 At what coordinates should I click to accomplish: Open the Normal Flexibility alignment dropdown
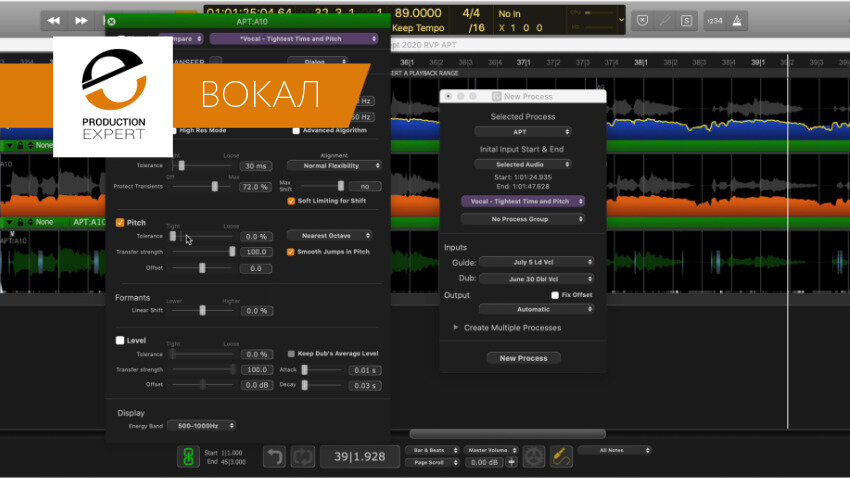334,166
